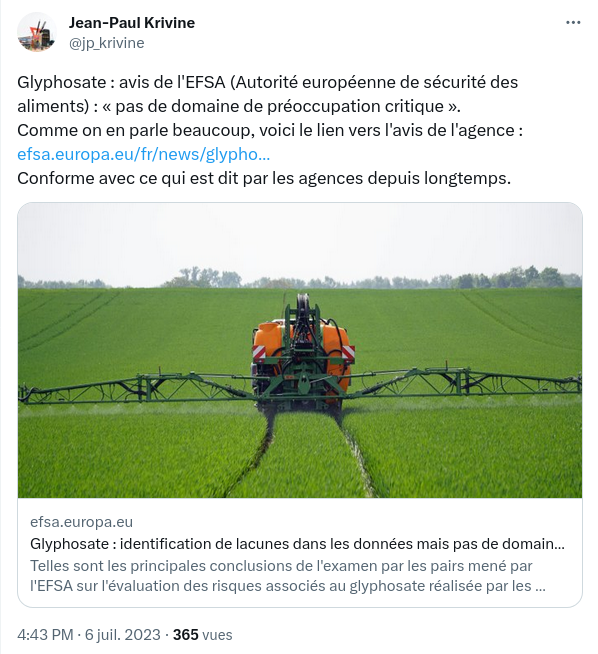Open the 6 juil. 2023 date

tap(123, 635)
